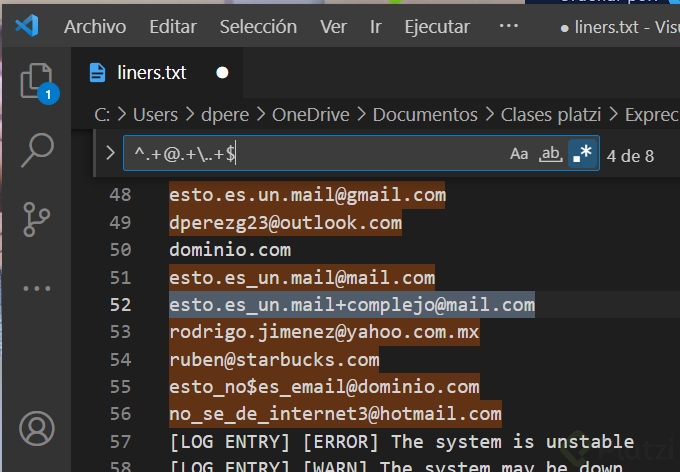
Task: Click the OneDrive breadcrumb segment
Action: 311,115
